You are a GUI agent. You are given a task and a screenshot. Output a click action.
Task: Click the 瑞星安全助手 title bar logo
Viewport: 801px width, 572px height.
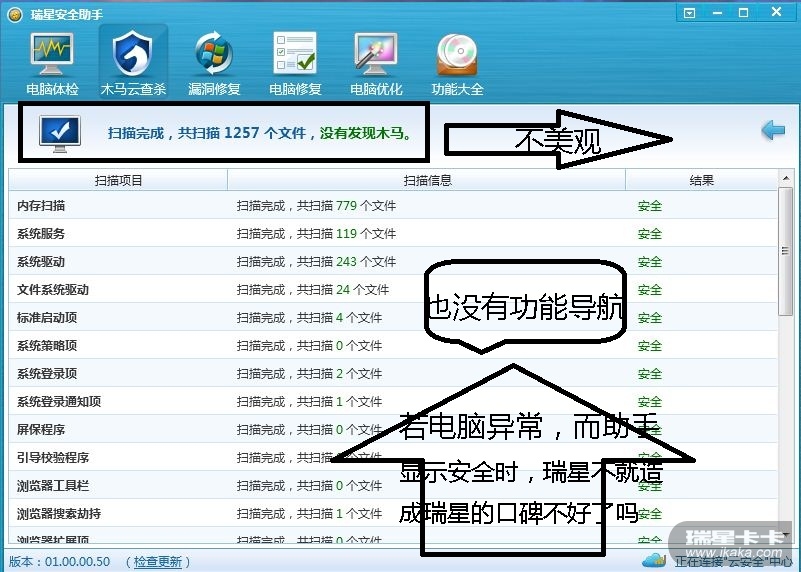click(x=15, y=15)
